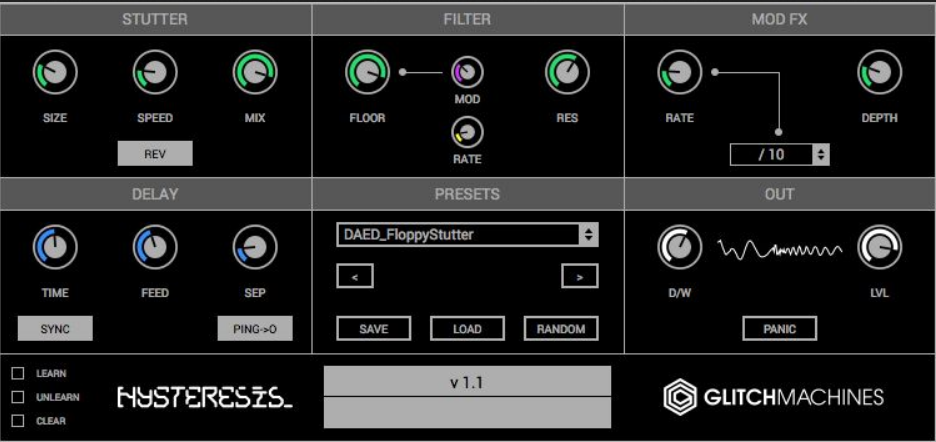Viewport: 936px width, 442px height.
Task: Click the D/W dry-wet knob
Action: (680, 247)
